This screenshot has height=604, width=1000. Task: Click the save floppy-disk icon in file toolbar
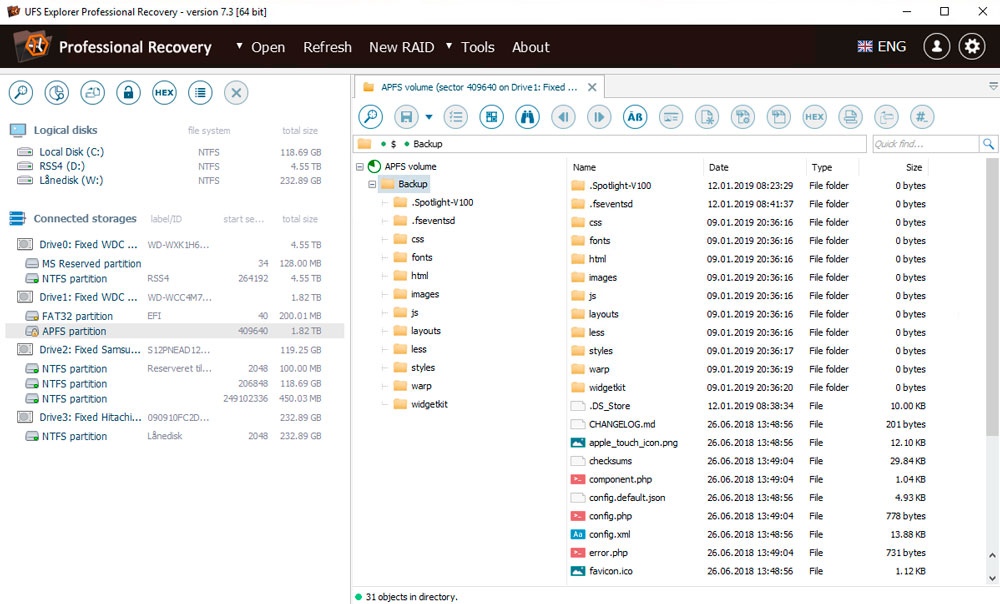[406, 117]
